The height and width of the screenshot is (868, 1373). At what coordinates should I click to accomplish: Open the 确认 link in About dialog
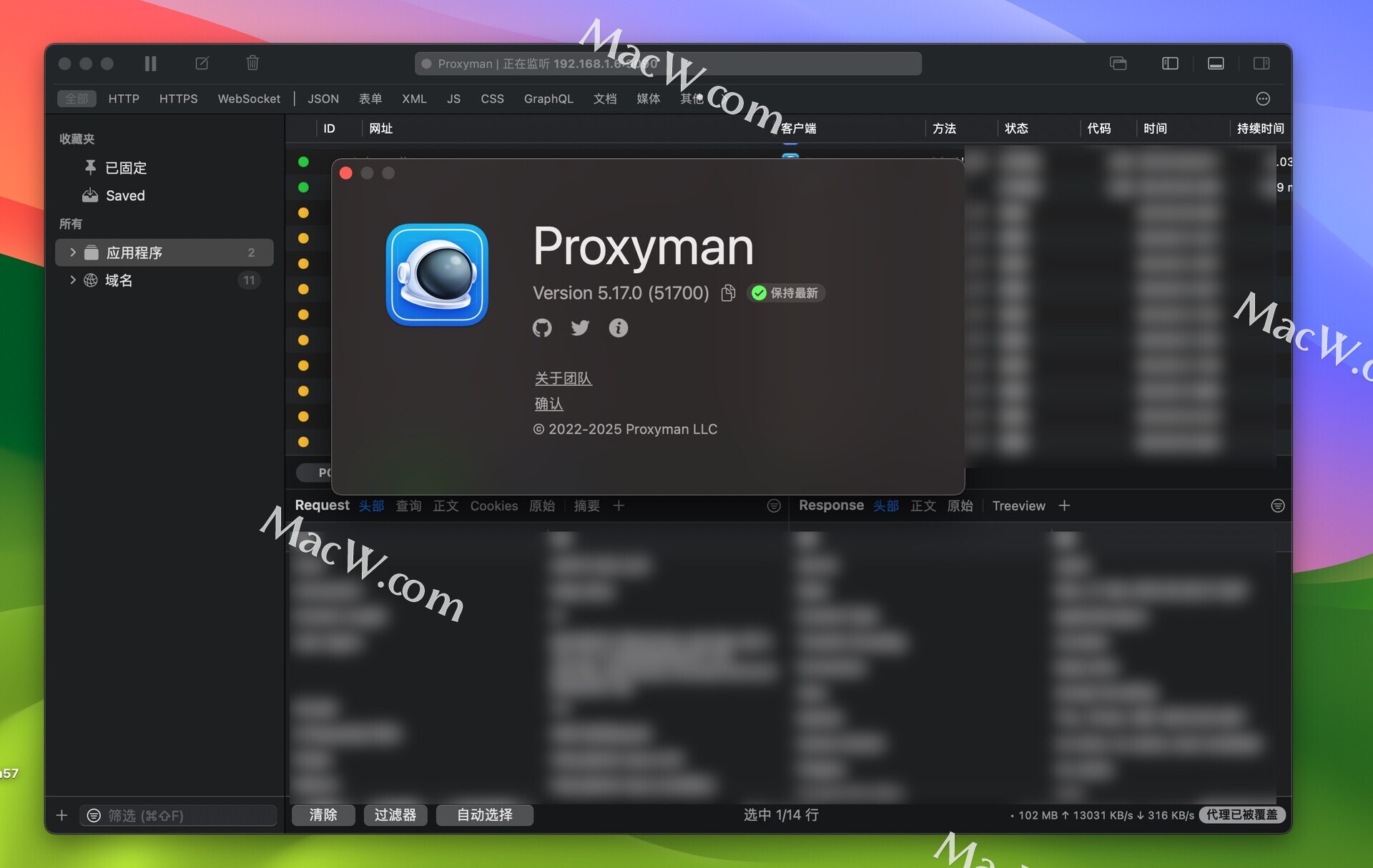tap(549, 403)
